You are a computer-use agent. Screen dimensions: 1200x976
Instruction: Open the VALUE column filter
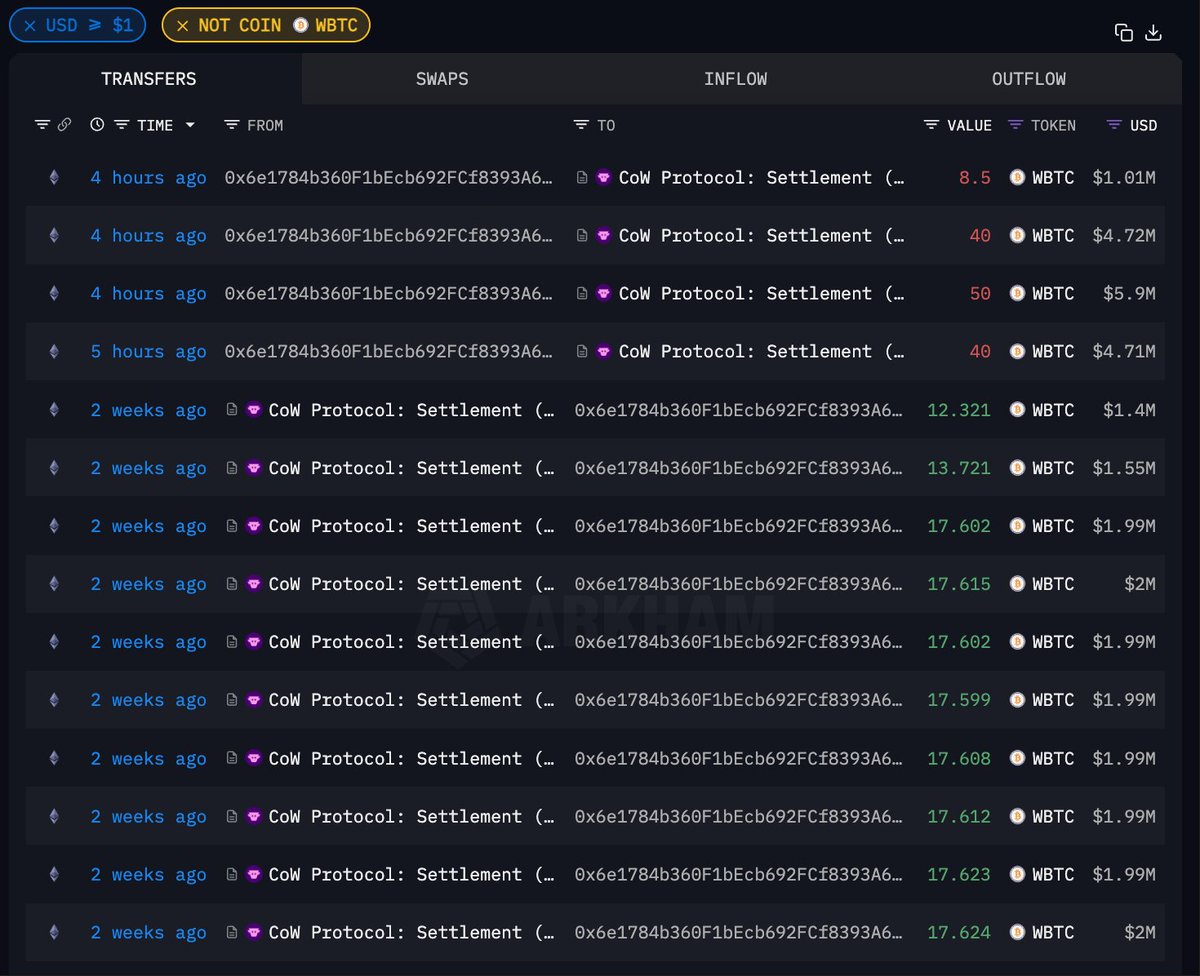pos(931,125)
